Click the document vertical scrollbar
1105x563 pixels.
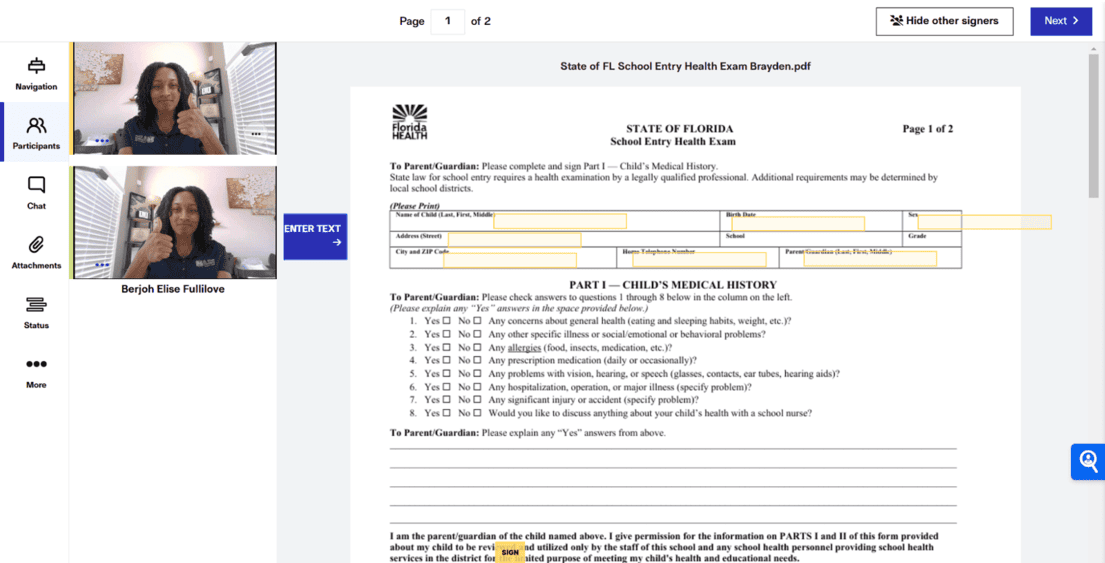(x=1093, y=127)
